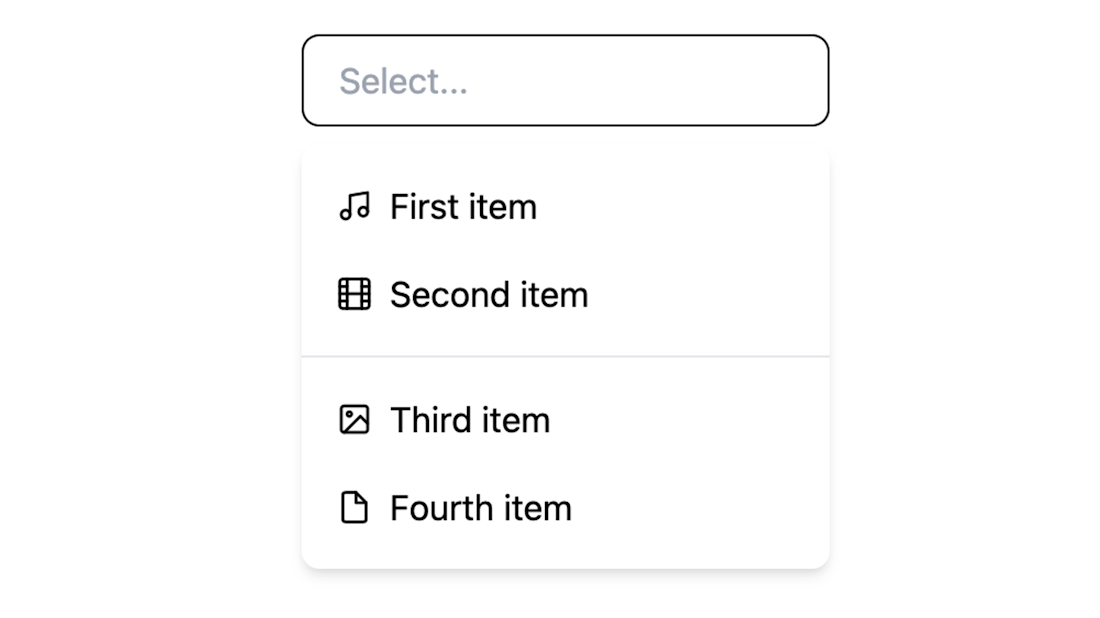Click the blank file document icon
The width and height of the screenshot is (1100, 618).
click(354, 507)
